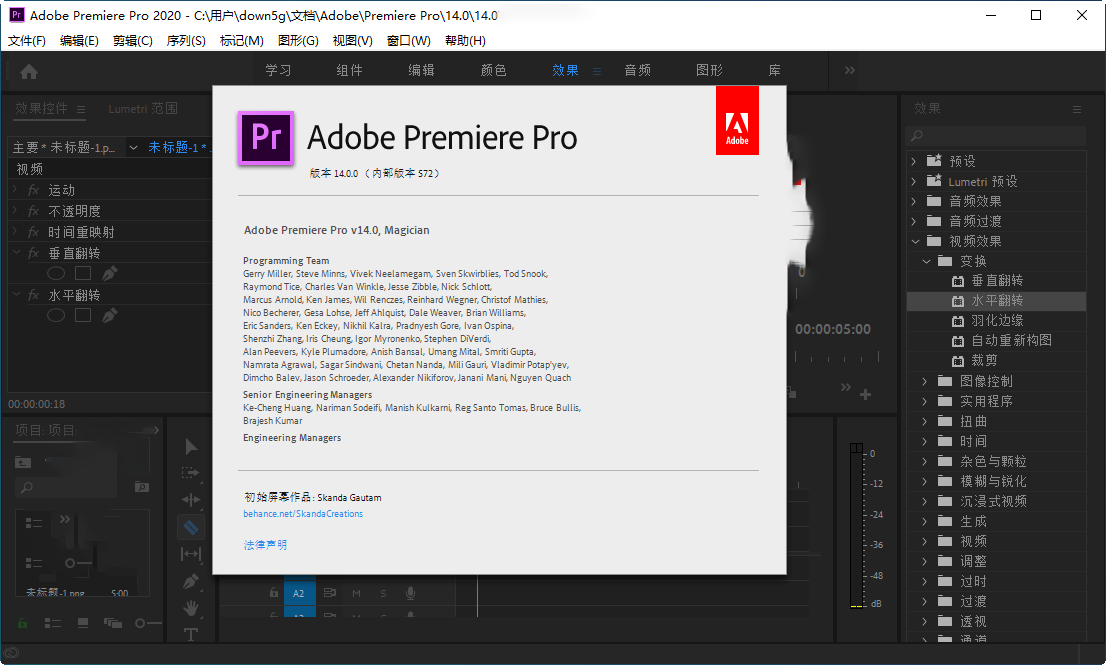1106x665 pixels.
Task: Open the Lumetri 范围 tab
Action: (x=143, y=109)
